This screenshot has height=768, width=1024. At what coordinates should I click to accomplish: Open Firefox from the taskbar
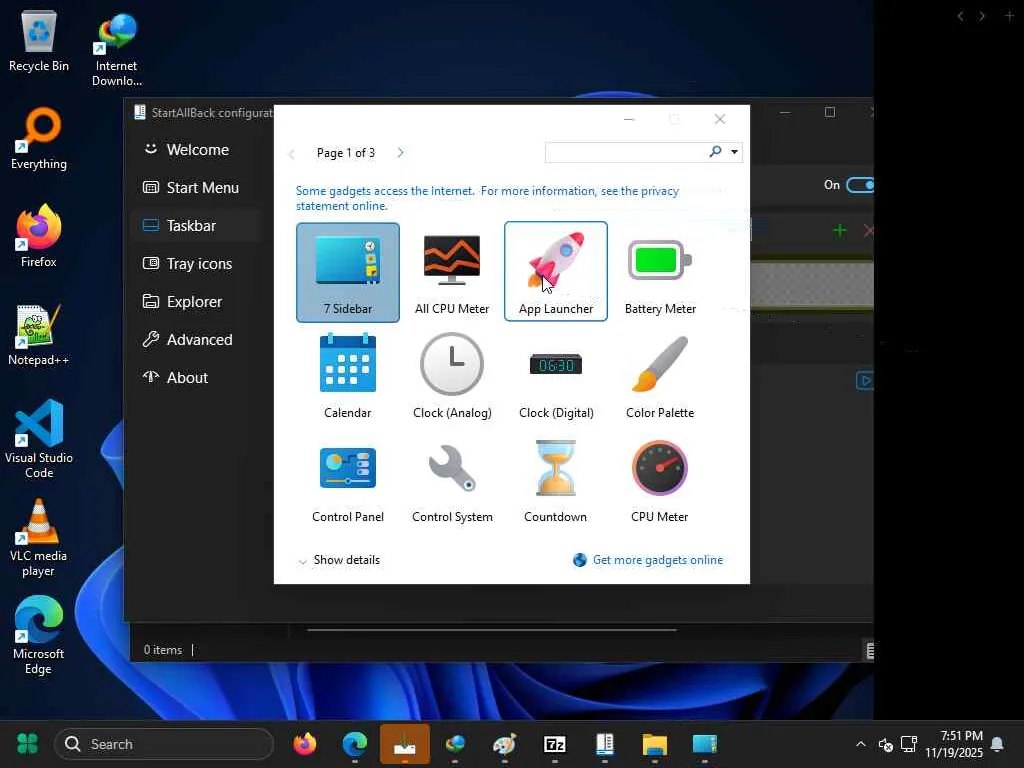(304, 744)
